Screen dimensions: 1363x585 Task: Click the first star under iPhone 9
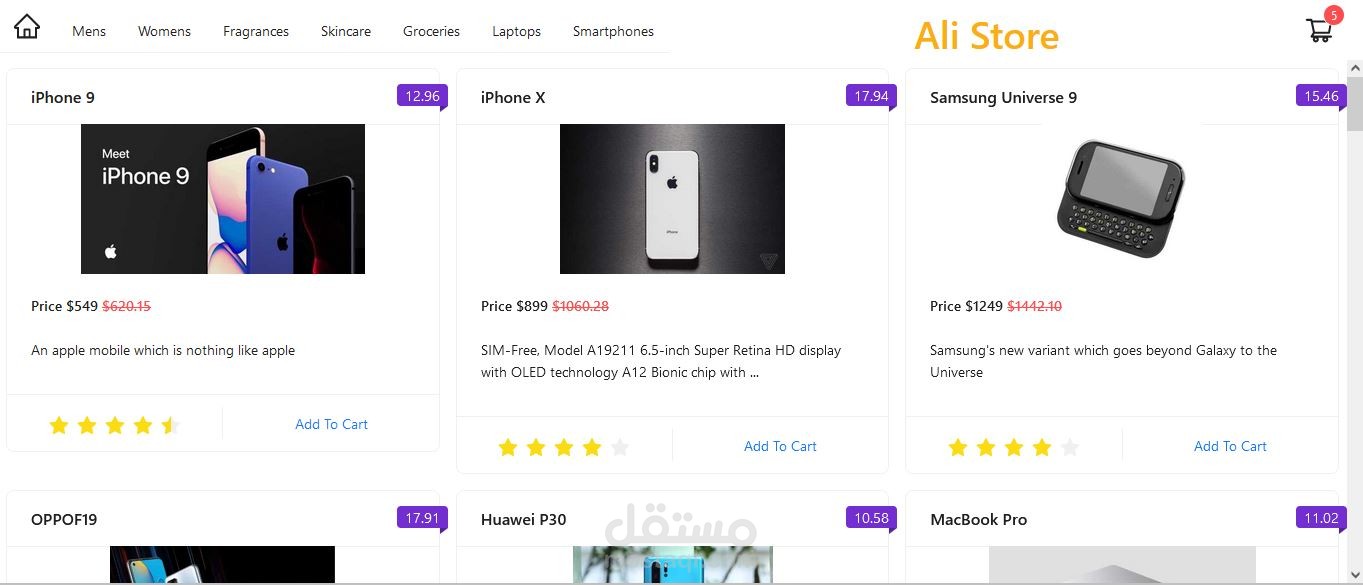click(59, 425)
